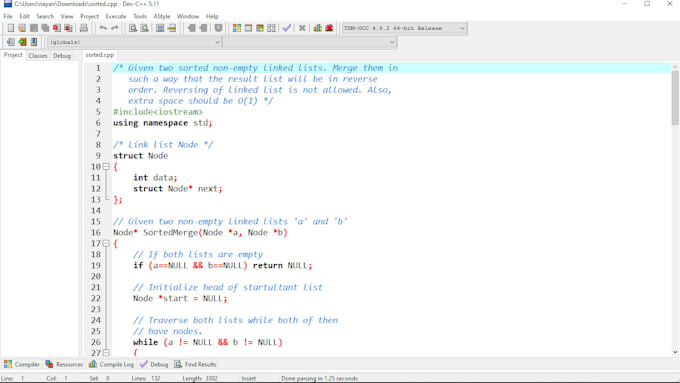Viewport: 680px width, 383px height.
Task: Open the View menu
Action: pos(67,16)
